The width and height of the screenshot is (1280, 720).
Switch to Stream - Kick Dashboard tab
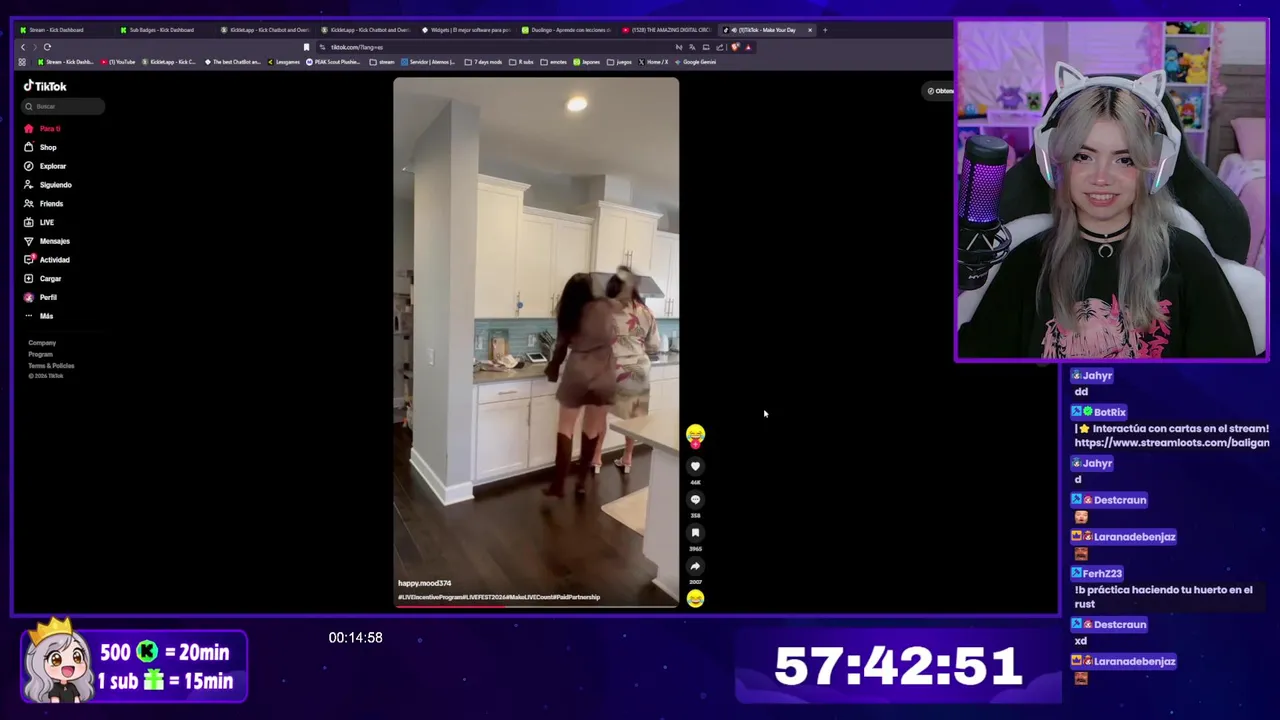point(63,30)
